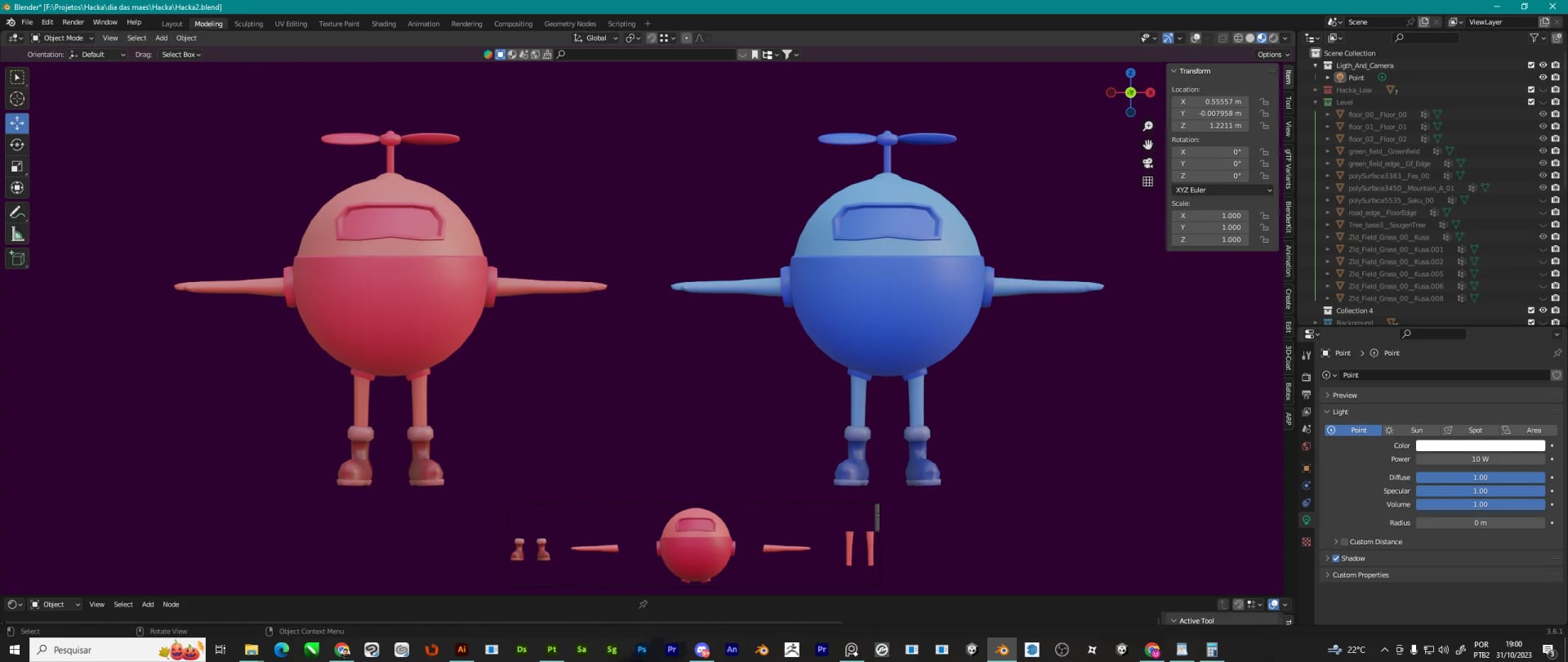This screenshot has height=662, width=1568.
Task: Toggle viewport overlays button
Action: (1196, 38)
